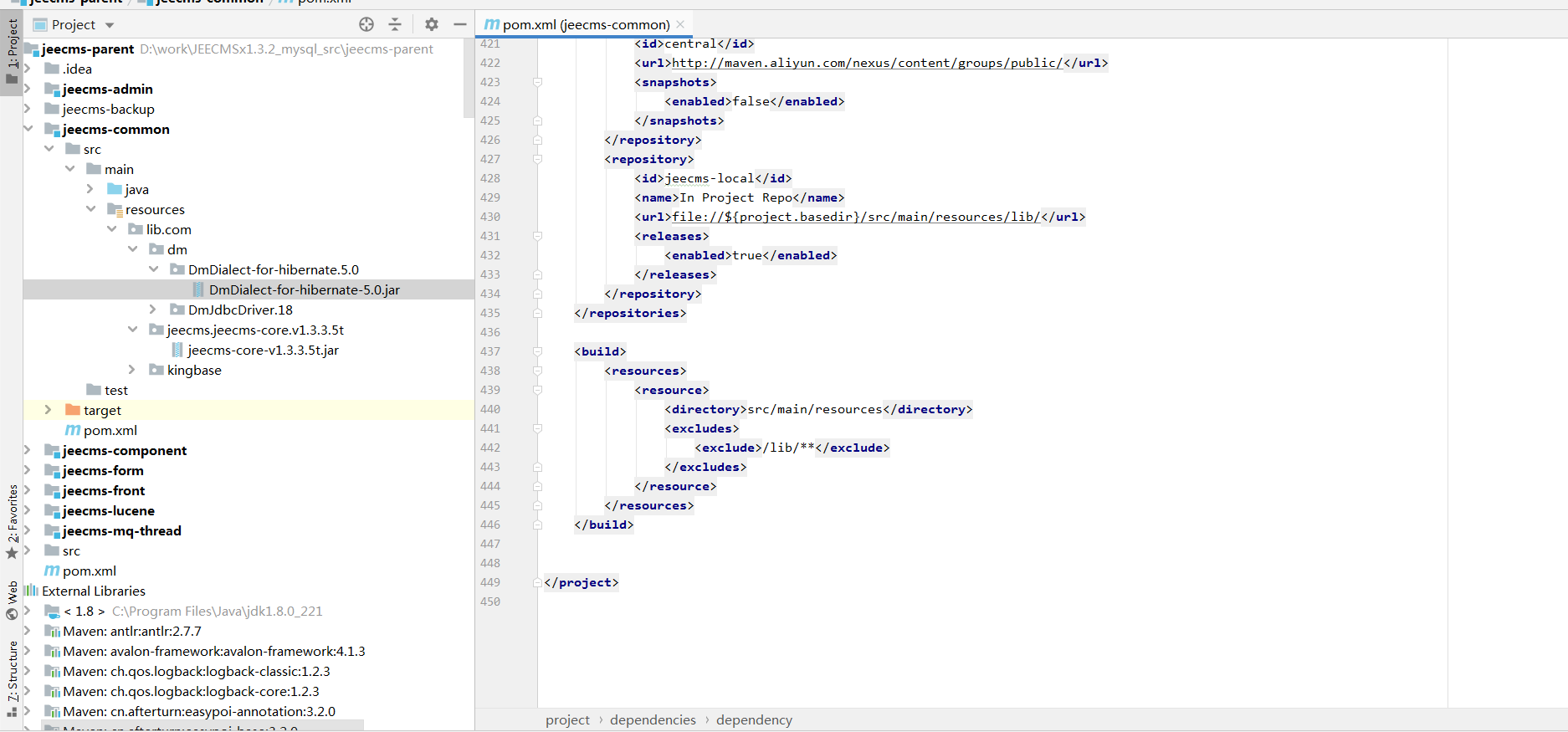The image size is (1568, 732).
Task: Open the Project view dropdown
Action: point(110,25)
